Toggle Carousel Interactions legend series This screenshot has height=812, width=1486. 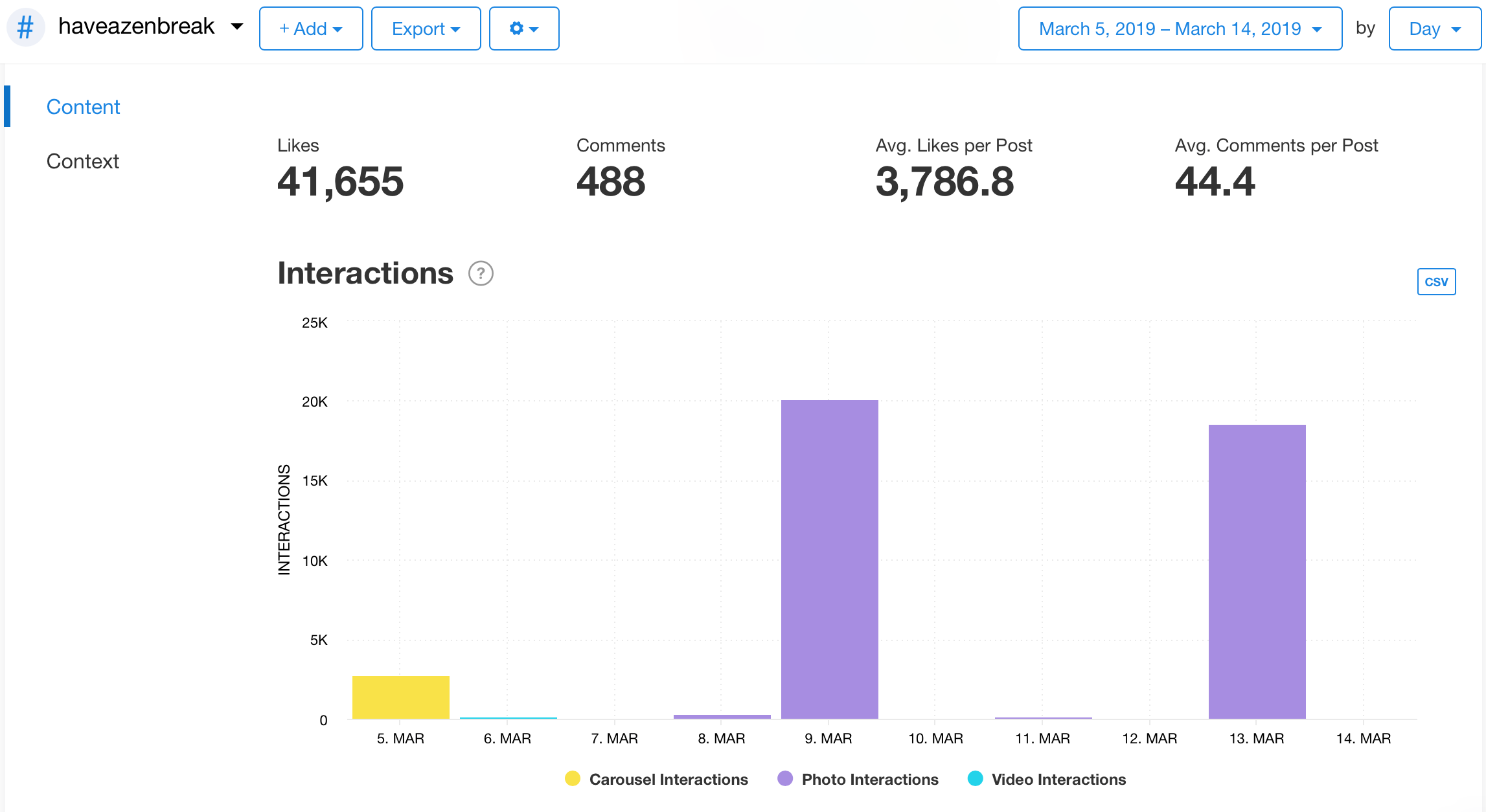[x=668, y=779]
